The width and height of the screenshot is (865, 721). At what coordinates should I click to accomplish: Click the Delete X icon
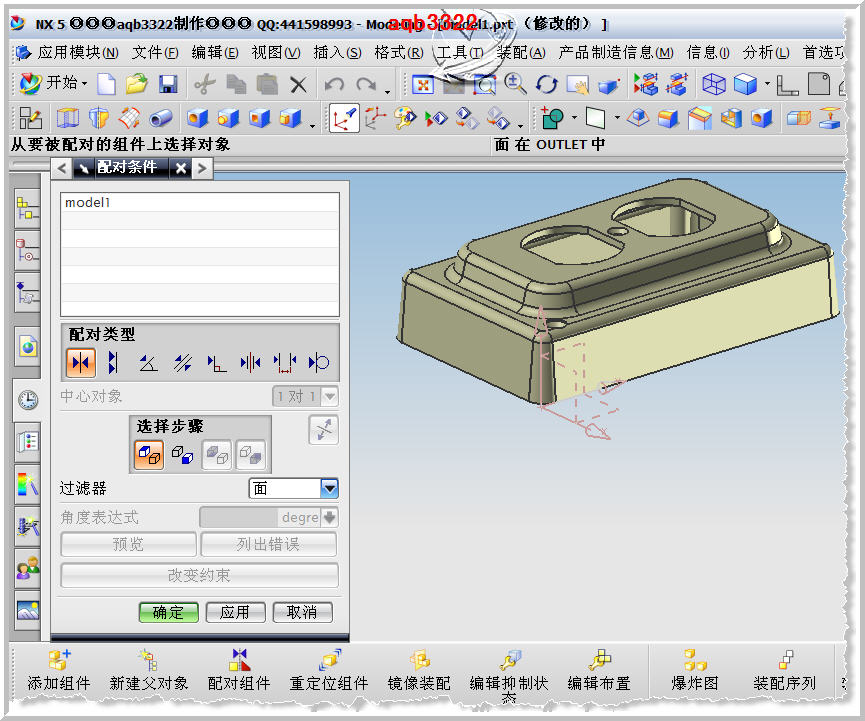point(298,85)
